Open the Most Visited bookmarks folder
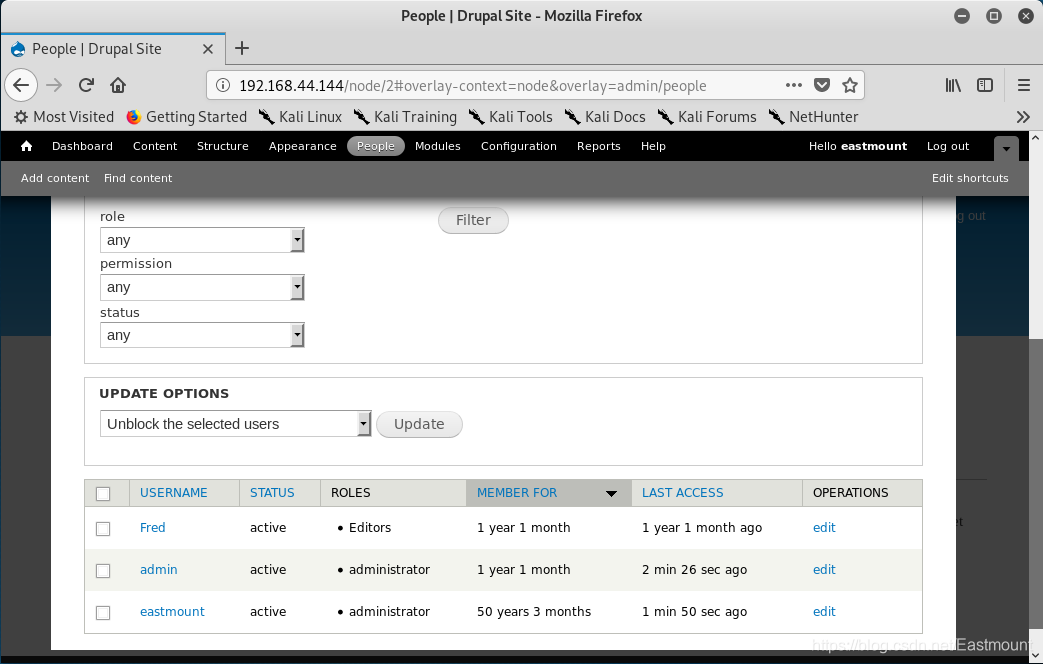The image size is (1043, 664). tap(64, 117)
